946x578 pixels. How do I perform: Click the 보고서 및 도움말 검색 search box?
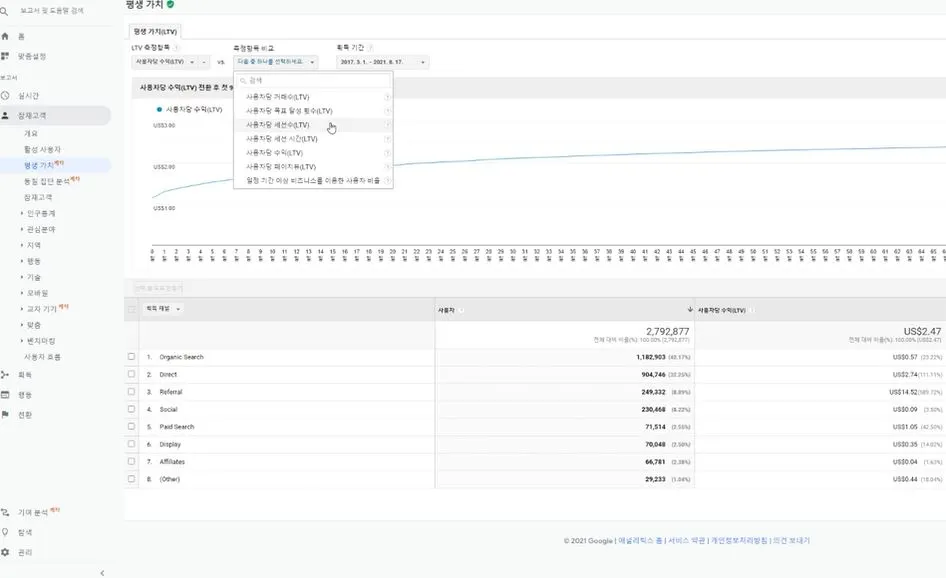click(x=52, y=11)
